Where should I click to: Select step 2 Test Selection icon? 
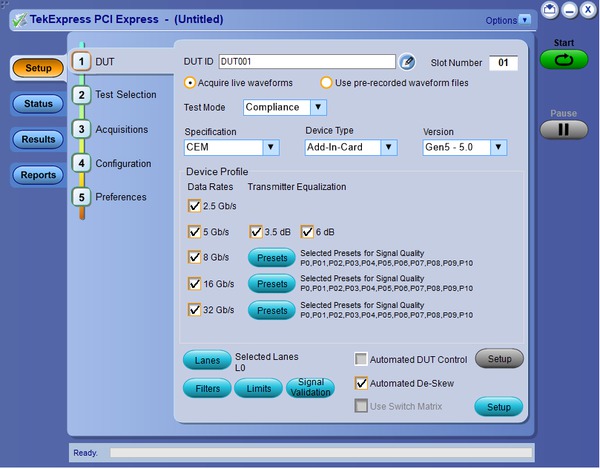pos(82,95)
